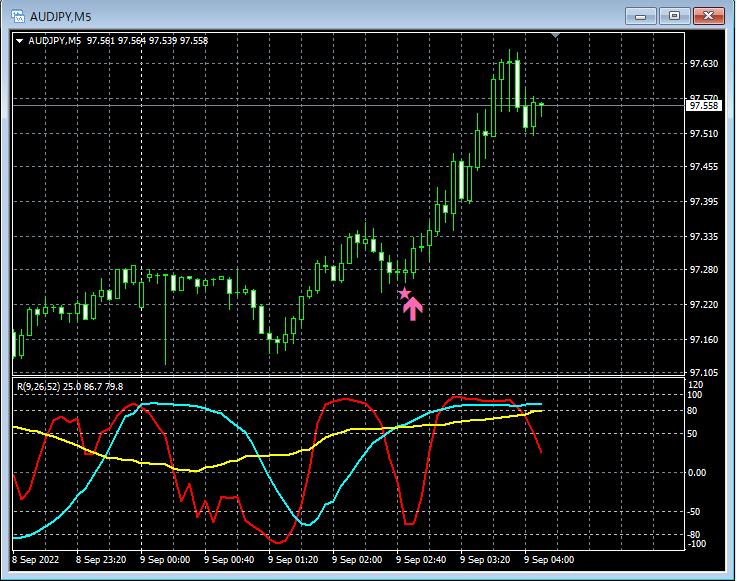This screenshot has height=581, width=737.
Task: Click the indicator scale value 80
Action: coord(692,411)
